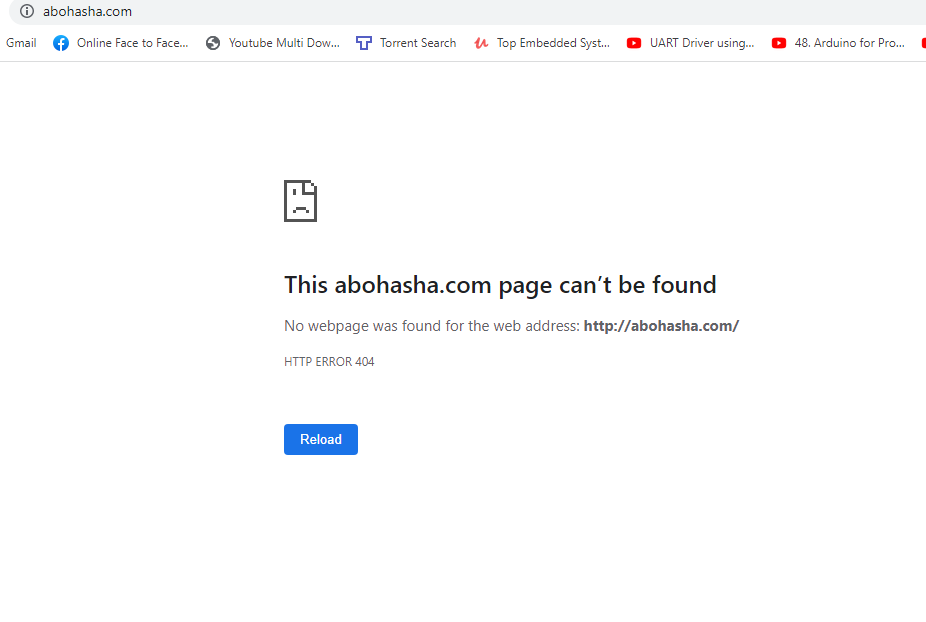Click the YouTube icon beside UART Driver bookmark
Screen dimensions: 926x622
pos(634,43)
